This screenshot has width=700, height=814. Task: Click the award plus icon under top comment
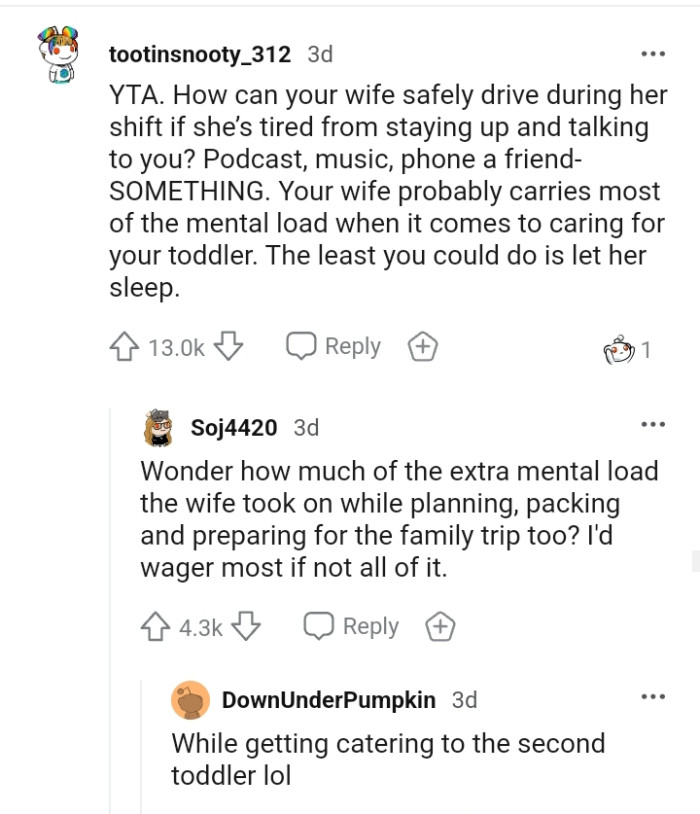[x=423, y=346]
